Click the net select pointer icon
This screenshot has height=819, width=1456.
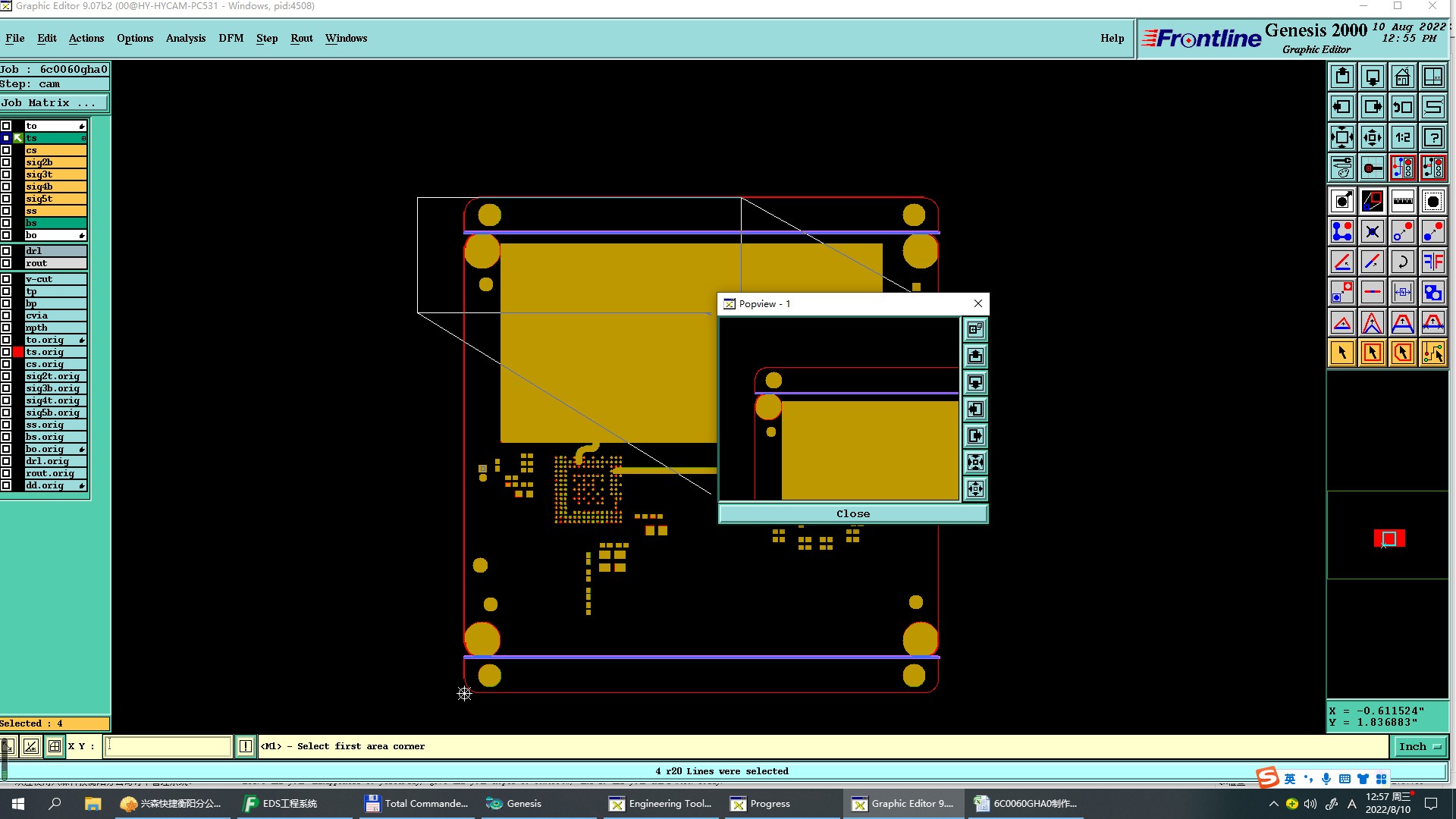[1432, 353]
